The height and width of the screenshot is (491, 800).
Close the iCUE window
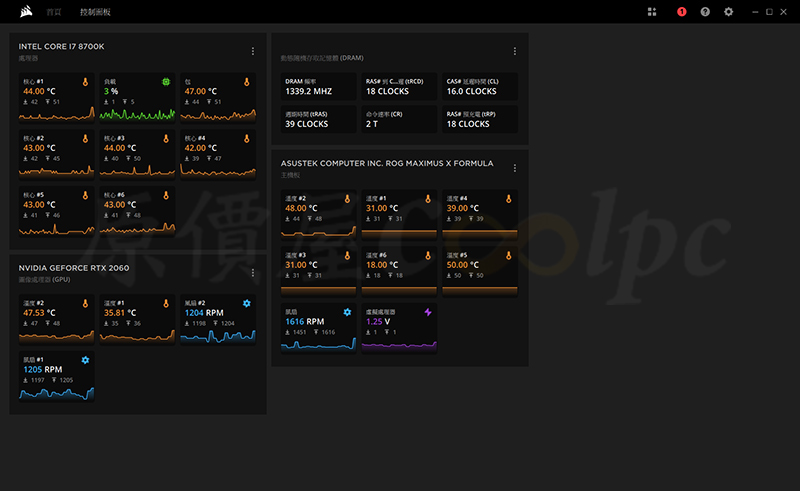coord(784,12)
